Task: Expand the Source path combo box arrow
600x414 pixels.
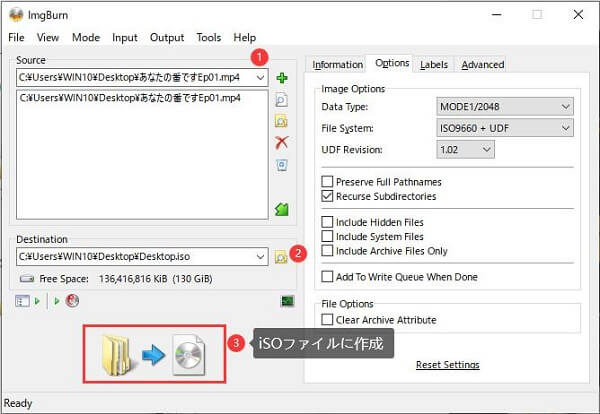Action: click(261, 78)
